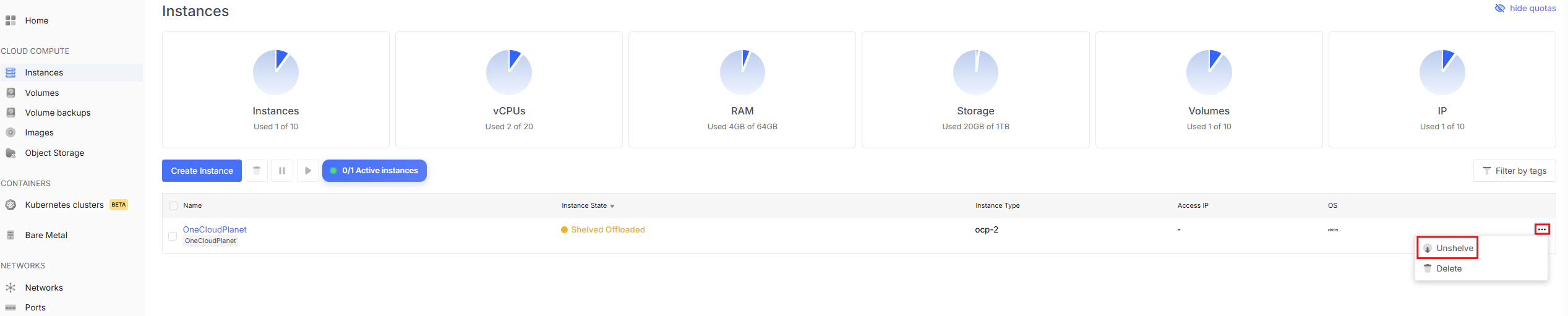Image resolution: width=1568 pixels, height=316 pixels.
Task: Navigate to Networks in the sidebar
Action: pyautogui.click(x=44, y=288)
